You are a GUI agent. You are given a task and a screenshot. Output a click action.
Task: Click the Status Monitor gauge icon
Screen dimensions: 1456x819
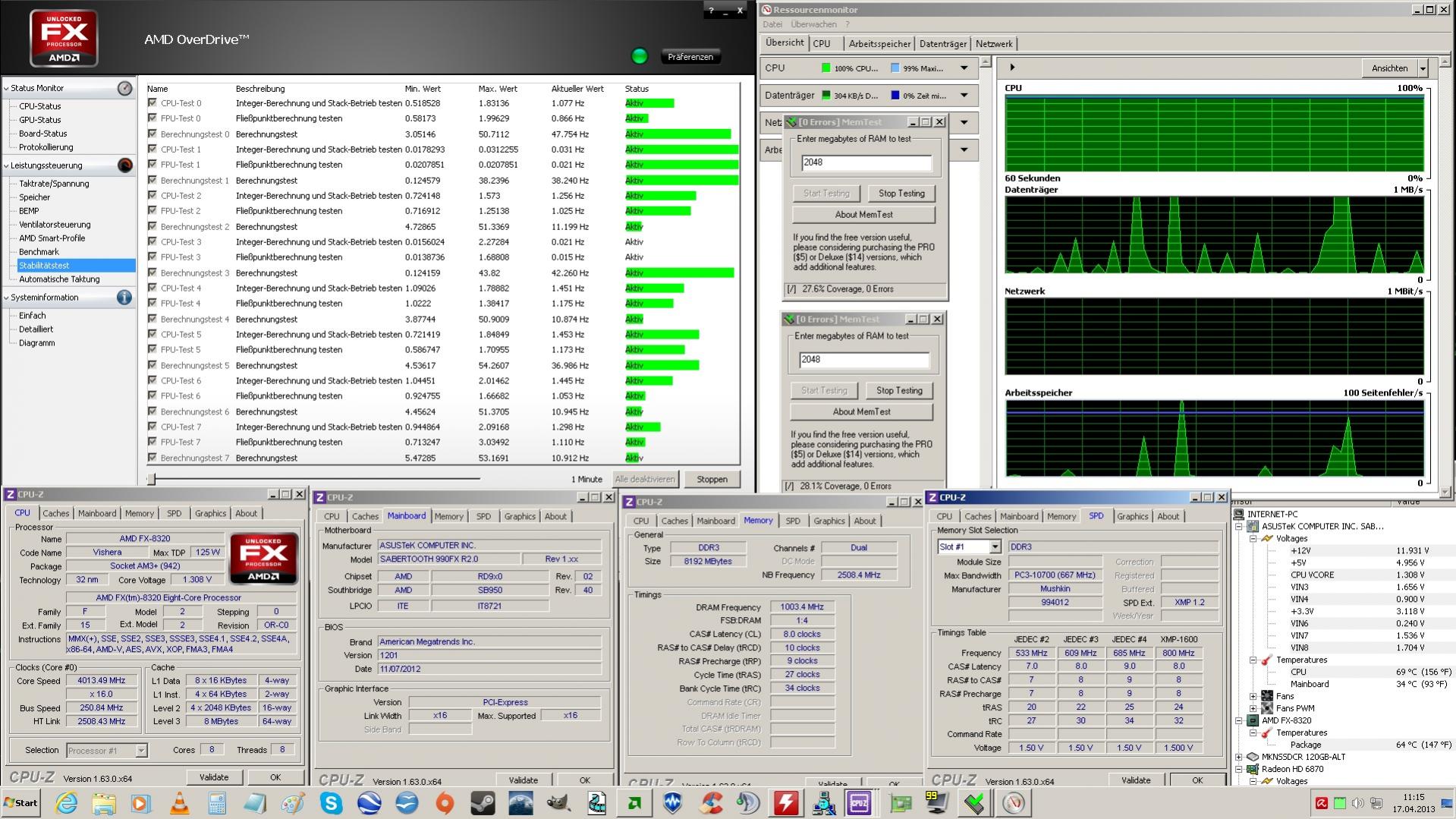(125, 88)
